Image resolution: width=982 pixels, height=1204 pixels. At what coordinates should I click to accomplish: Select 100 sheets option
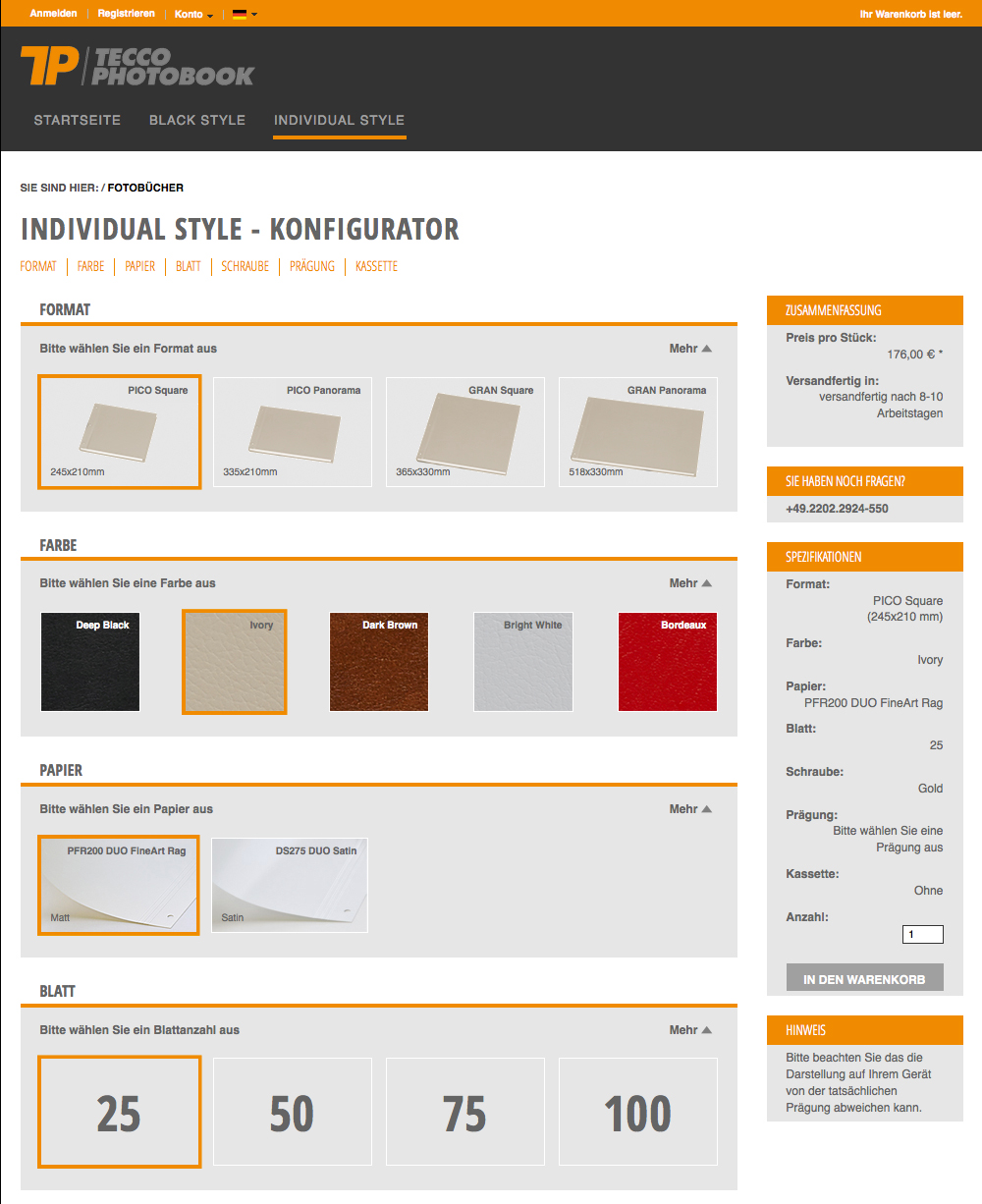(638, 1112)
